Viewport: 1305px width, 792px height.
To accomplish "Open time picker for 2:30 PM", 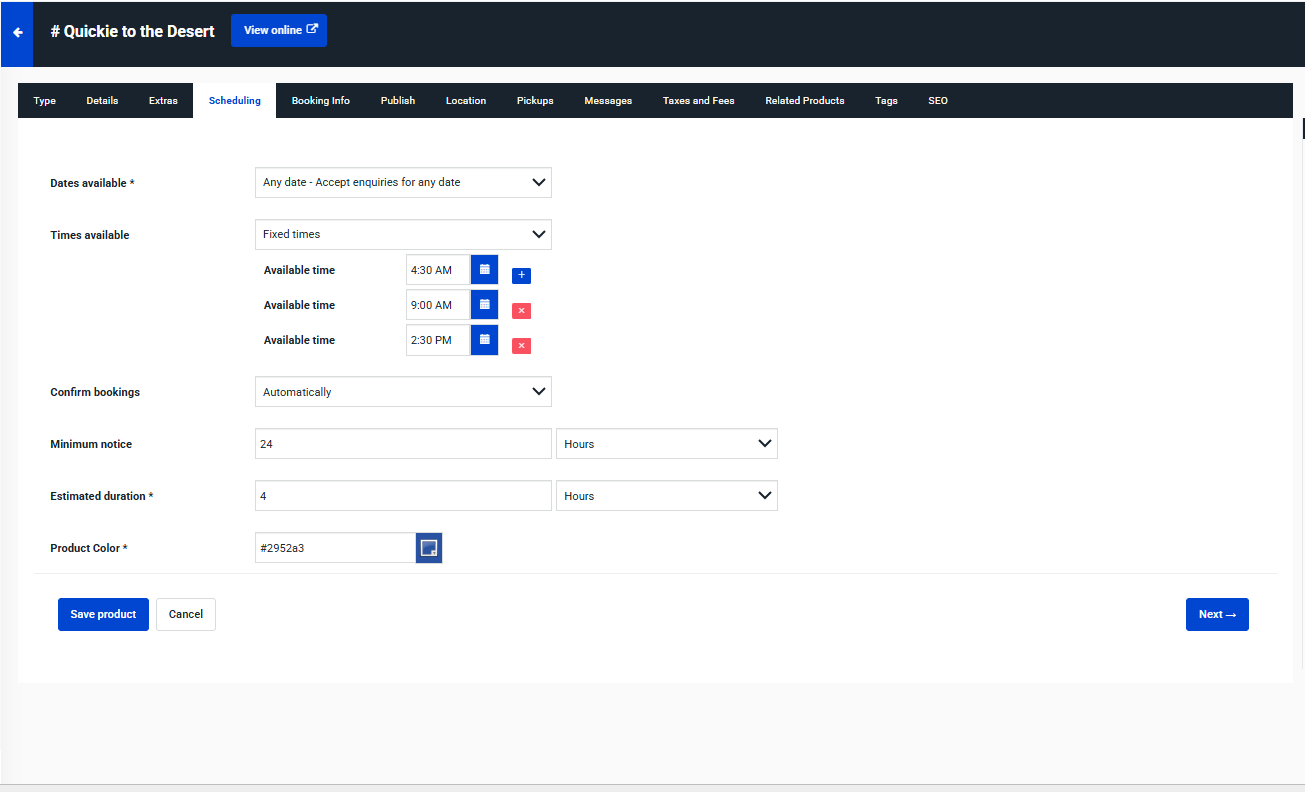I will 484,340.
